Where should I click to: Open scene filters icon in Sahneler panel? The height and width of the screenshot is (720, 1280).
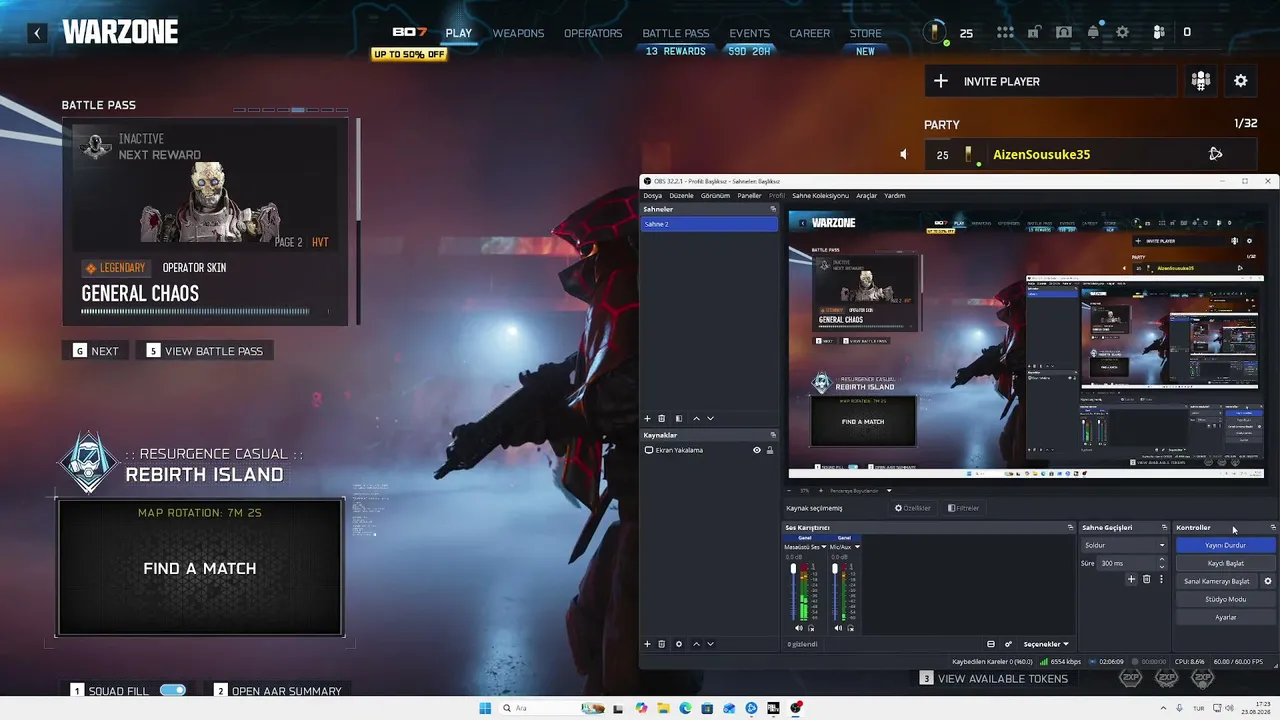click(x=679, y=418)
